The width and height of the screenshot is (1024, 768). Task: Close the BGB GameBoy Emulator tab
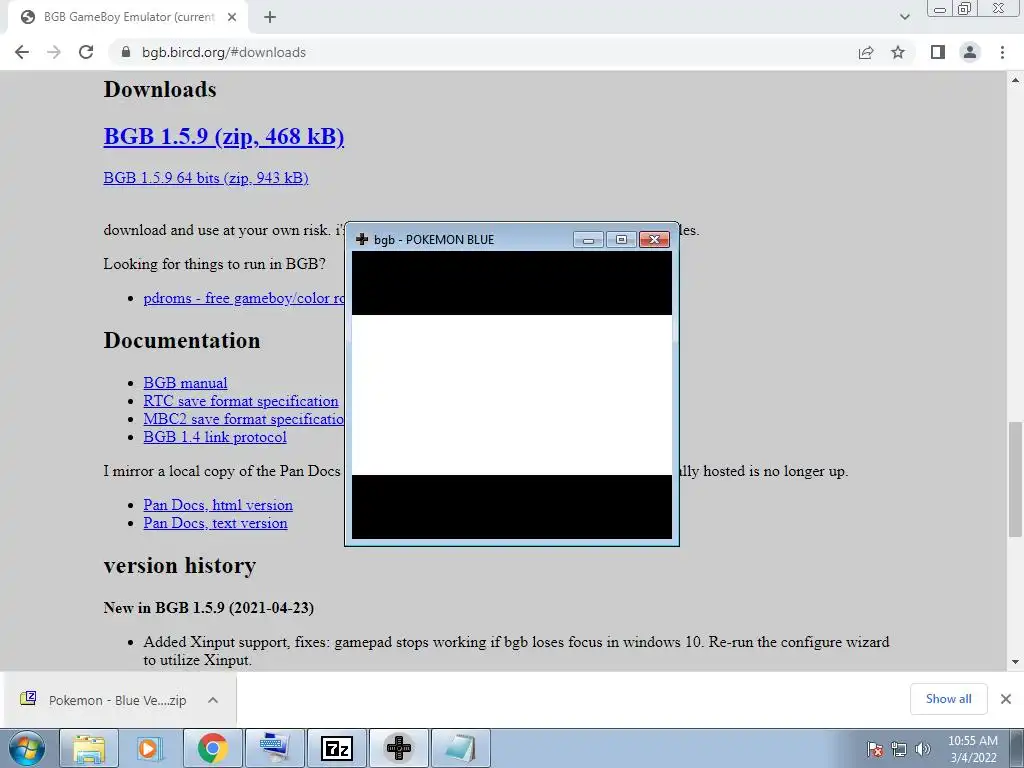(232, 17)
